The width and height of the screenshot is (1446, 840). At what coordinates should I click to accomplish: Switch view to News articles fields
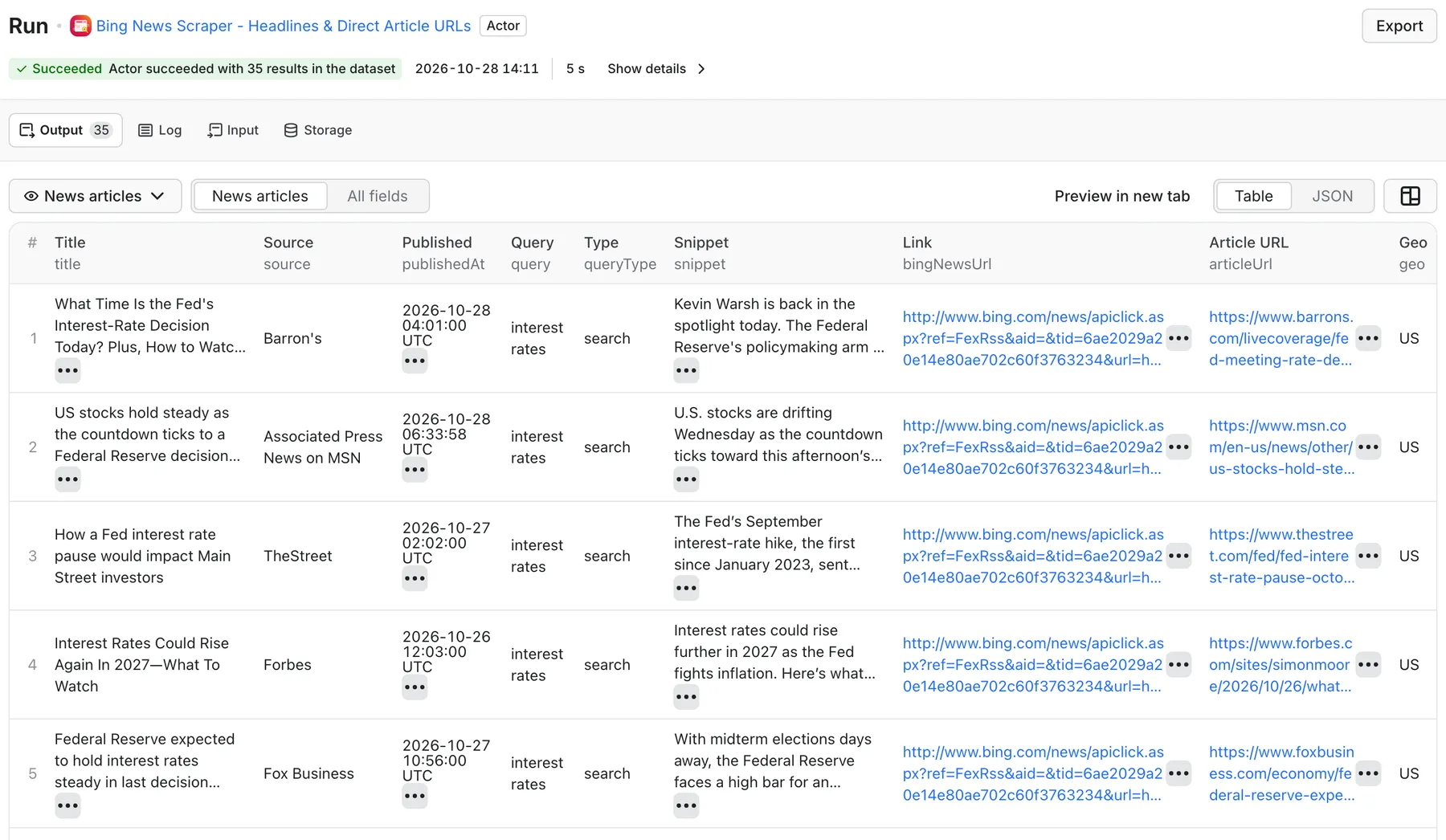260,196
